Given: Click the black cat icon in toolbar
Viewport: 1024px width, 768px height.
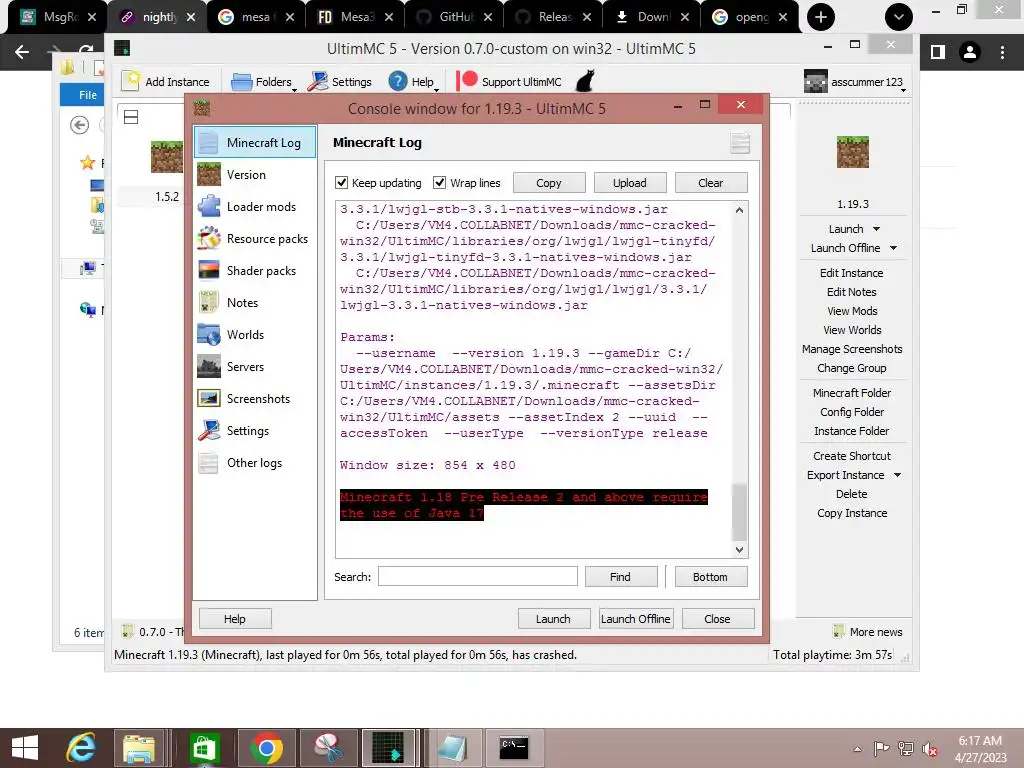Looking at the screenshot, I should 585,81.
